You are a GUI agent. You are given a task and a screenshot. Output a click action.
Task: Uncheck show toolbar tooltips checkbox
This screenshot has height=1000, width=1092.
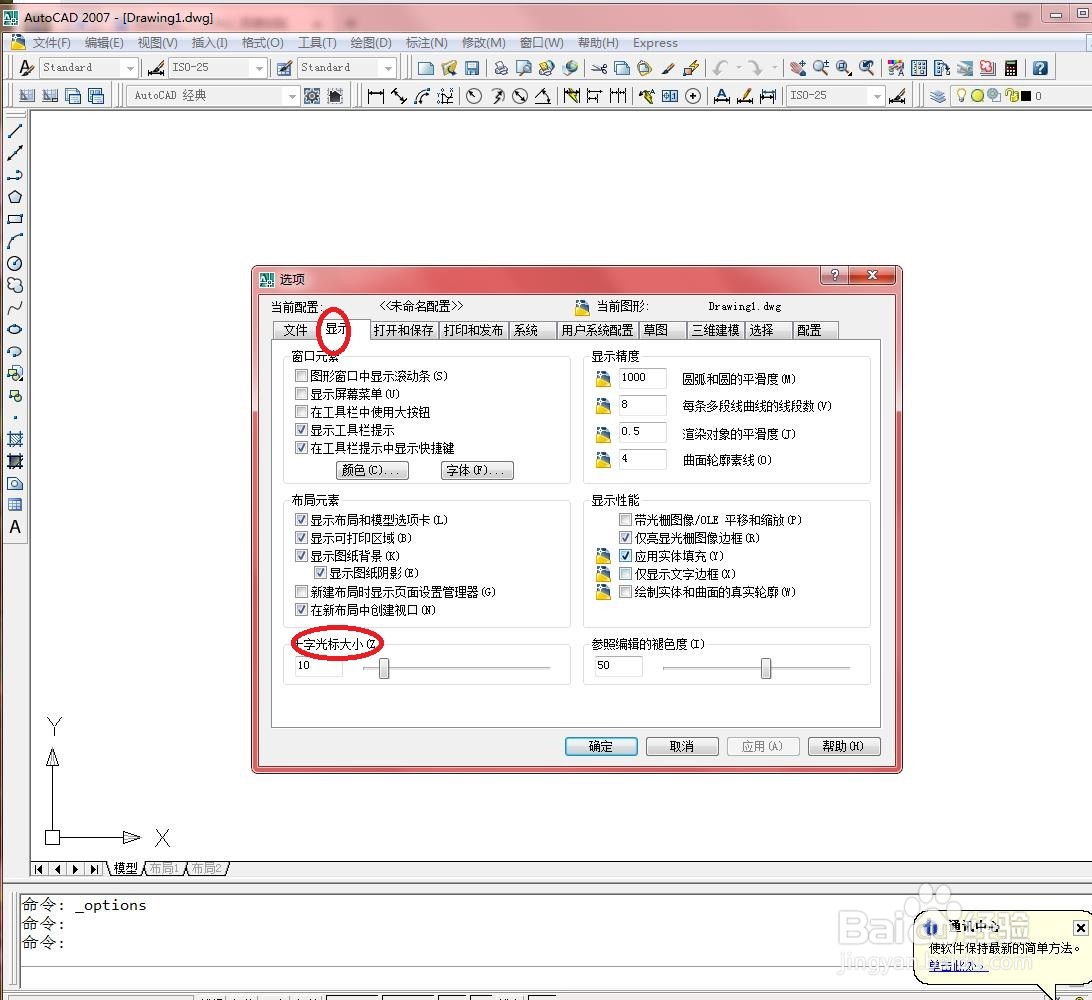(302, 430)
